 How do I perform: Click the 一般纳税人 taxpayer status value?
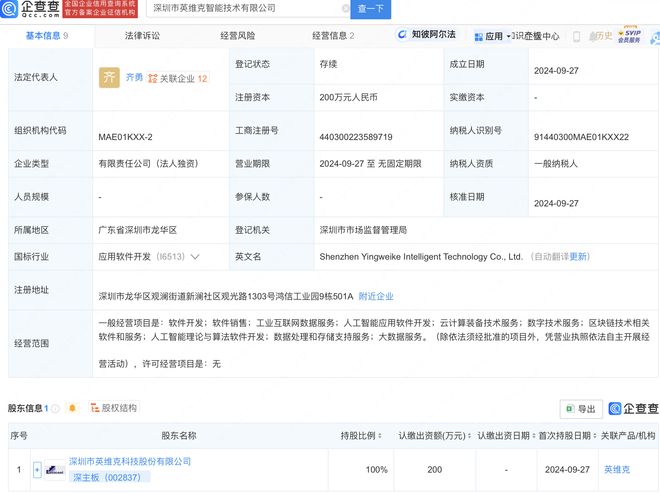[x=556, y=163]
